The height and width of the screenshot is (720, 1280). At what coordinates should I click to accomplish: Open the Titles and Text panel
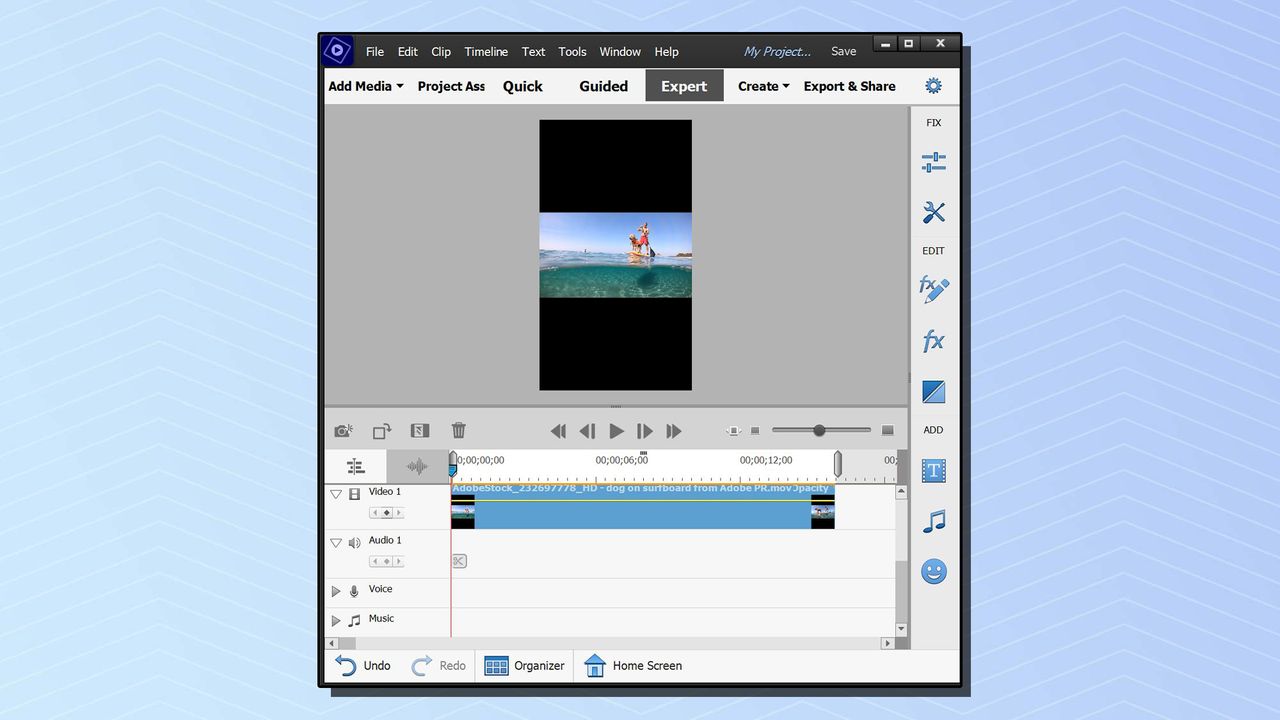pos(933,470)
